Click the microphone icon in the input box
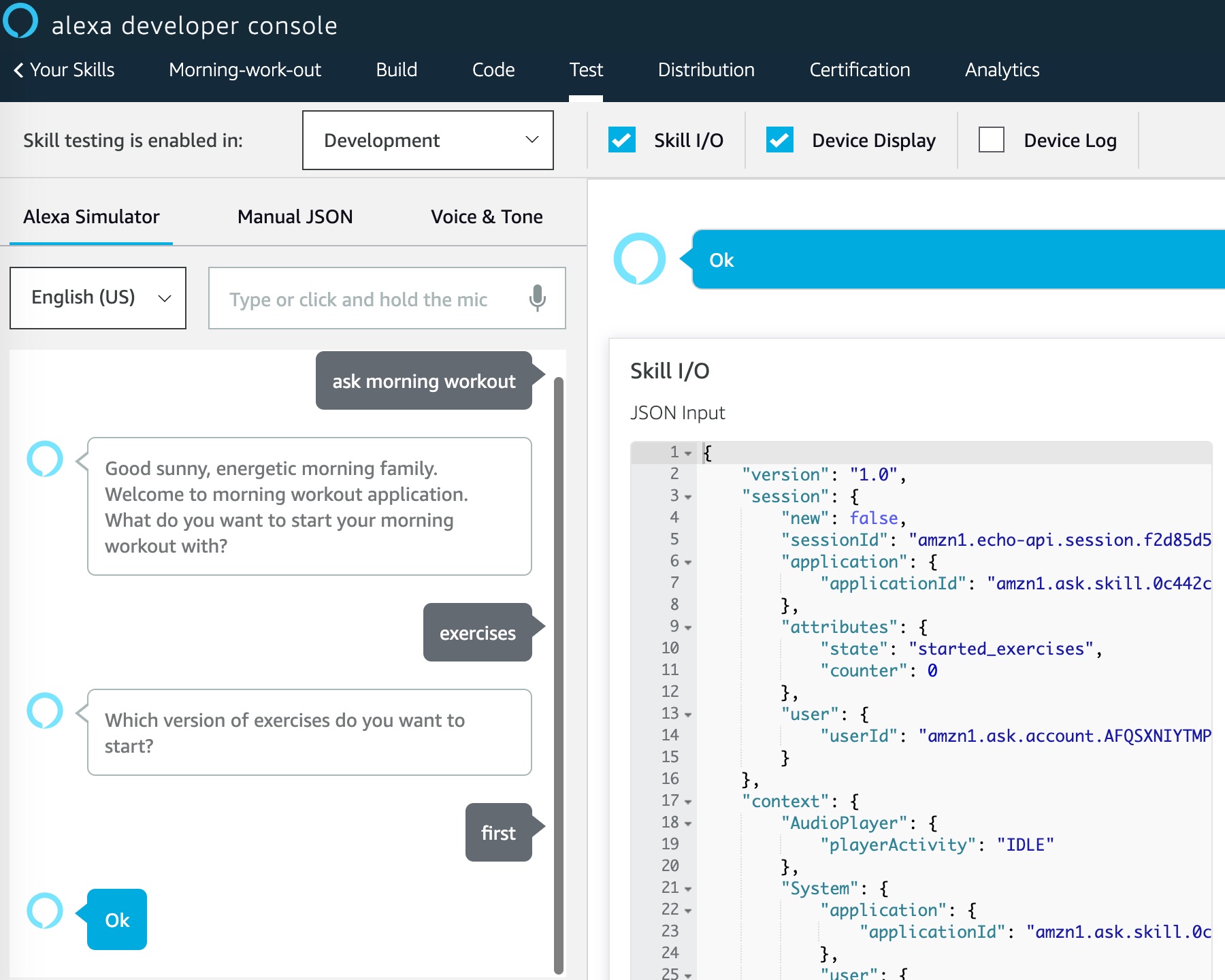The height and width of the screenshot is (980, 1225). pos(537,298)
